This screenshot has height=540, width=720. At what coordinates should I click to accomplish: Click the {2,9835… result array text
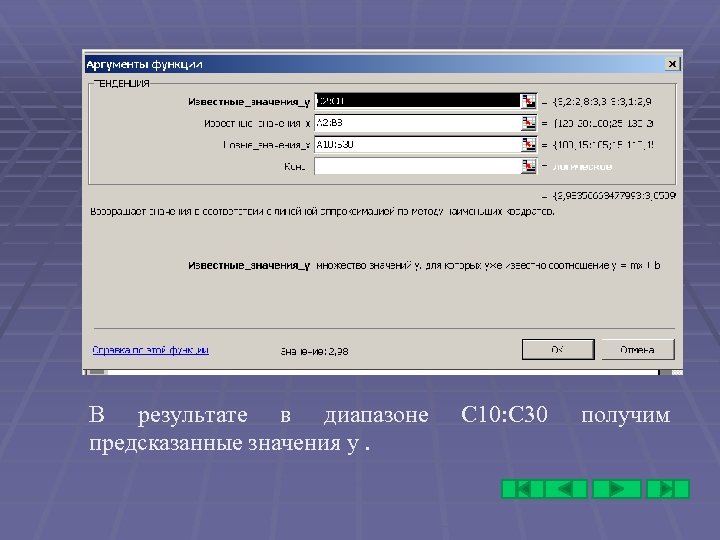pos(614,196)
